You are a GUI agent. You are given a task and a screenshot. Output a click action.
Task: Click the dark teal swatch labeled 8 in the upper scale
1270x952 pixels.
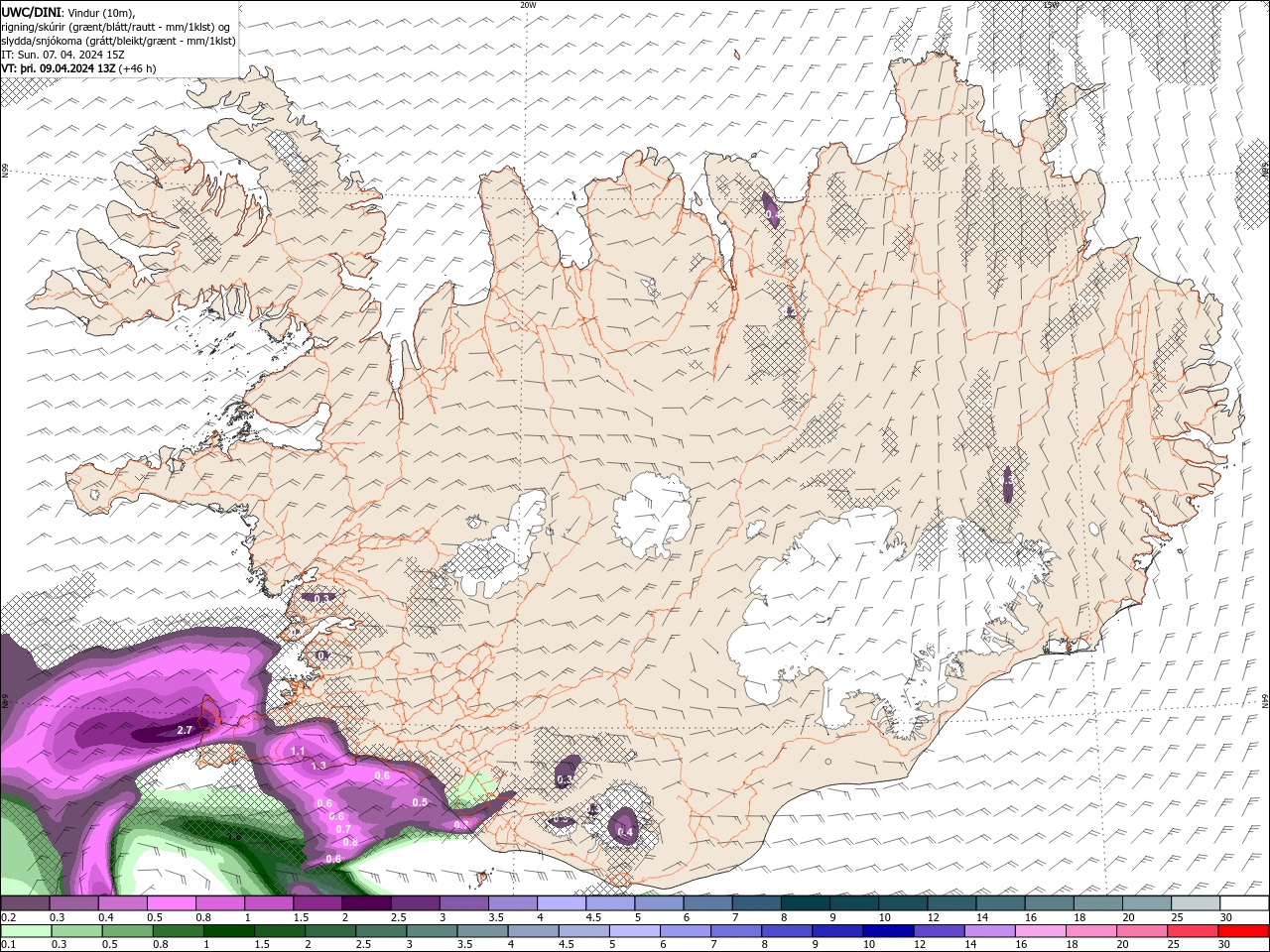click(805, 903)
